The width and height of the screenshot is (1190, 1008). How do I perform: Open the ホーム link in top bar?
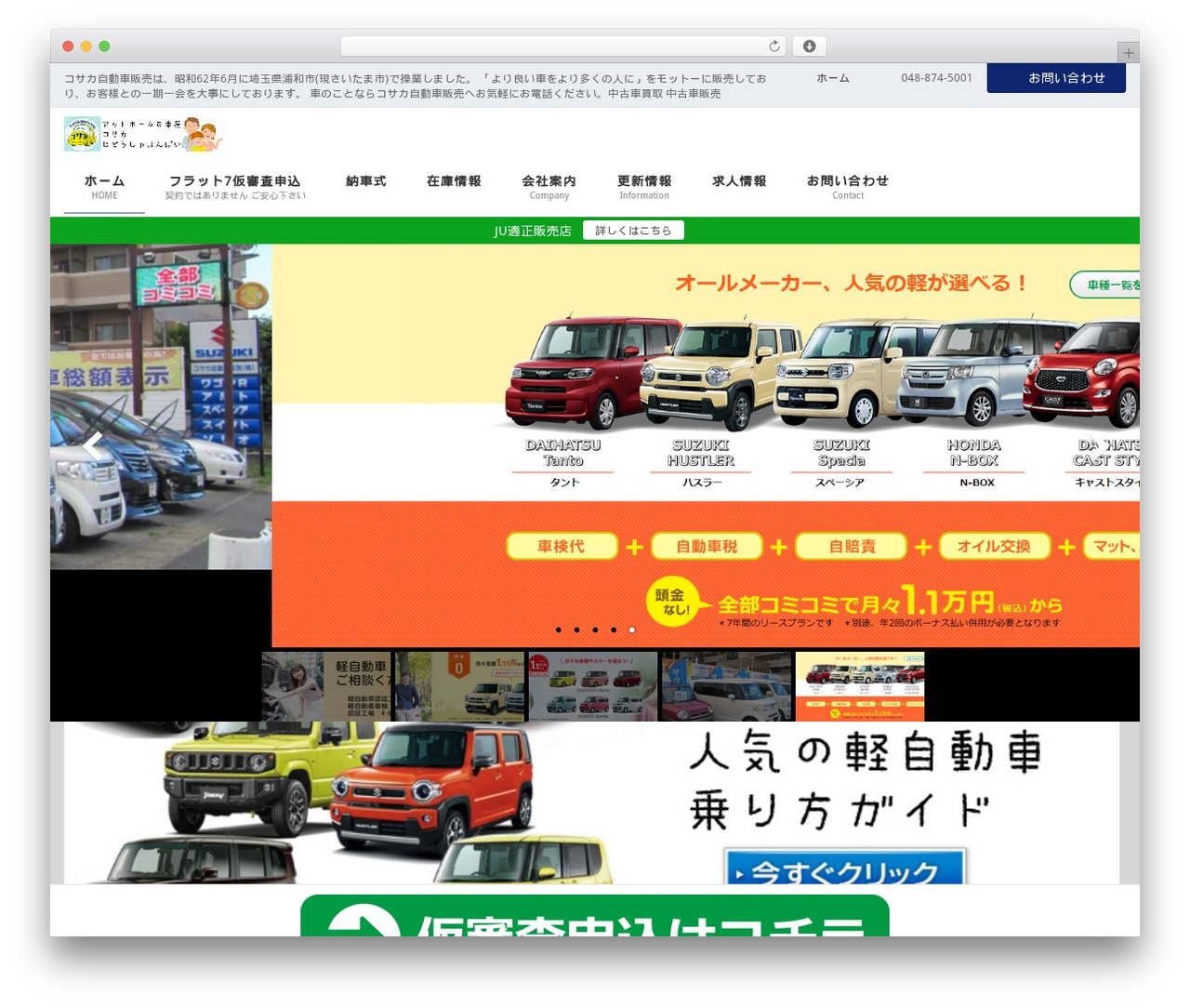pos(833,78)
